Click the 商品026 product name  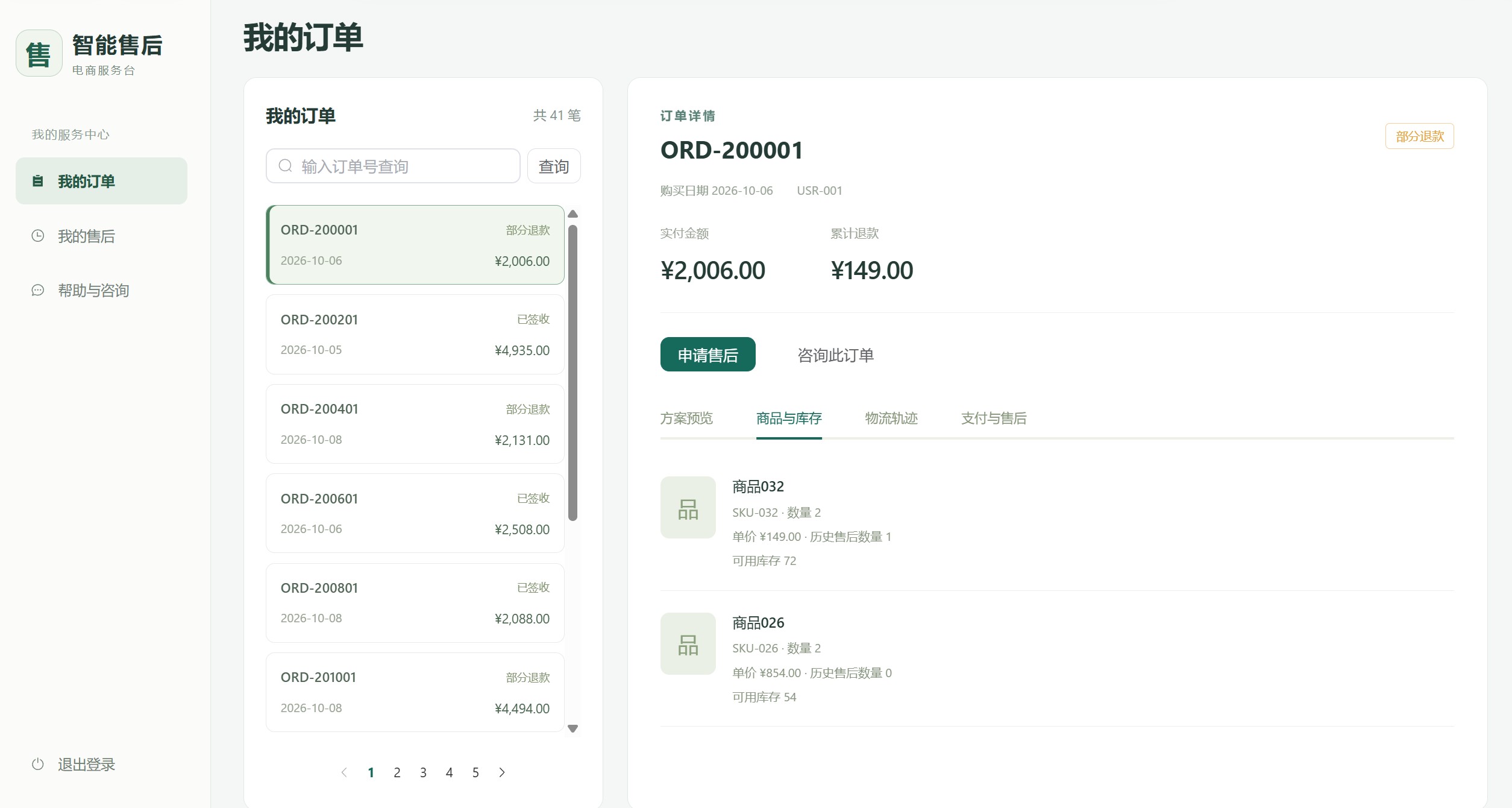(x=758, y=623)
